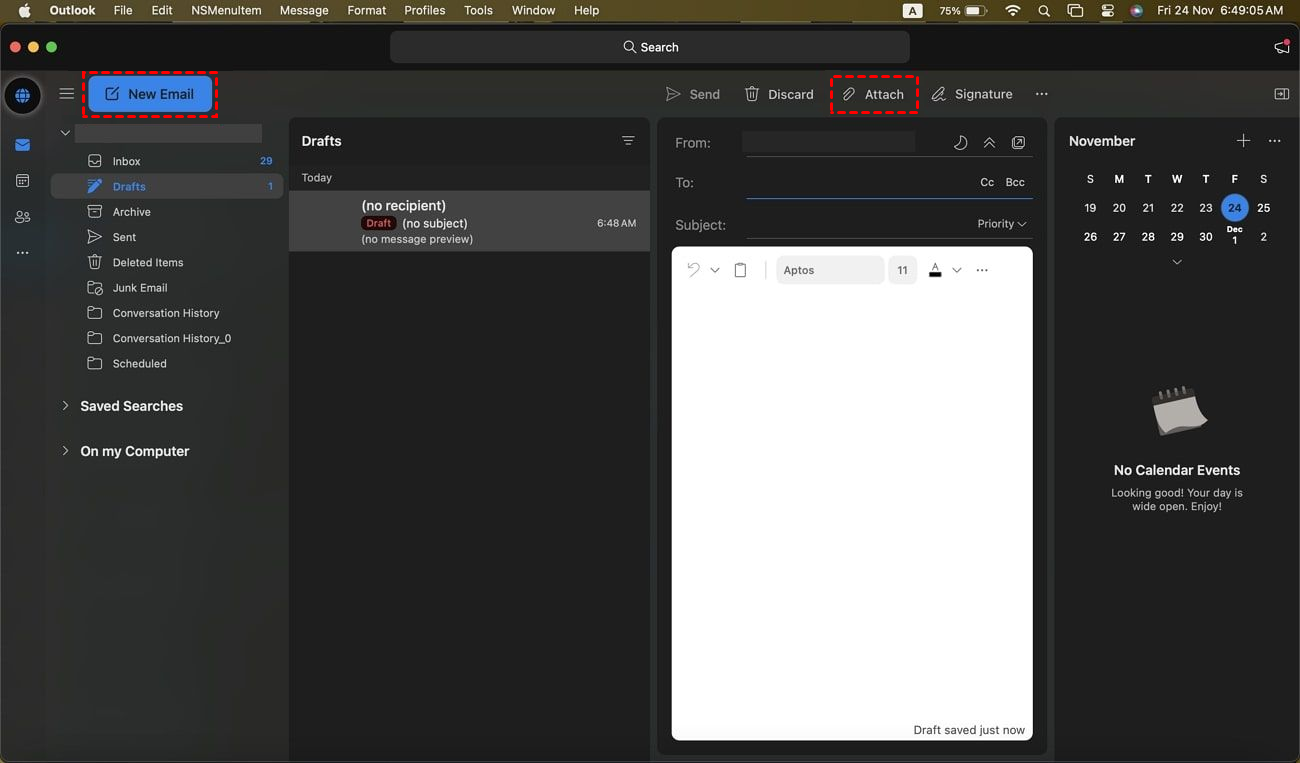Open the calendar view in left sidebar
Screen dimensions: 1300x763
point(23,181)
